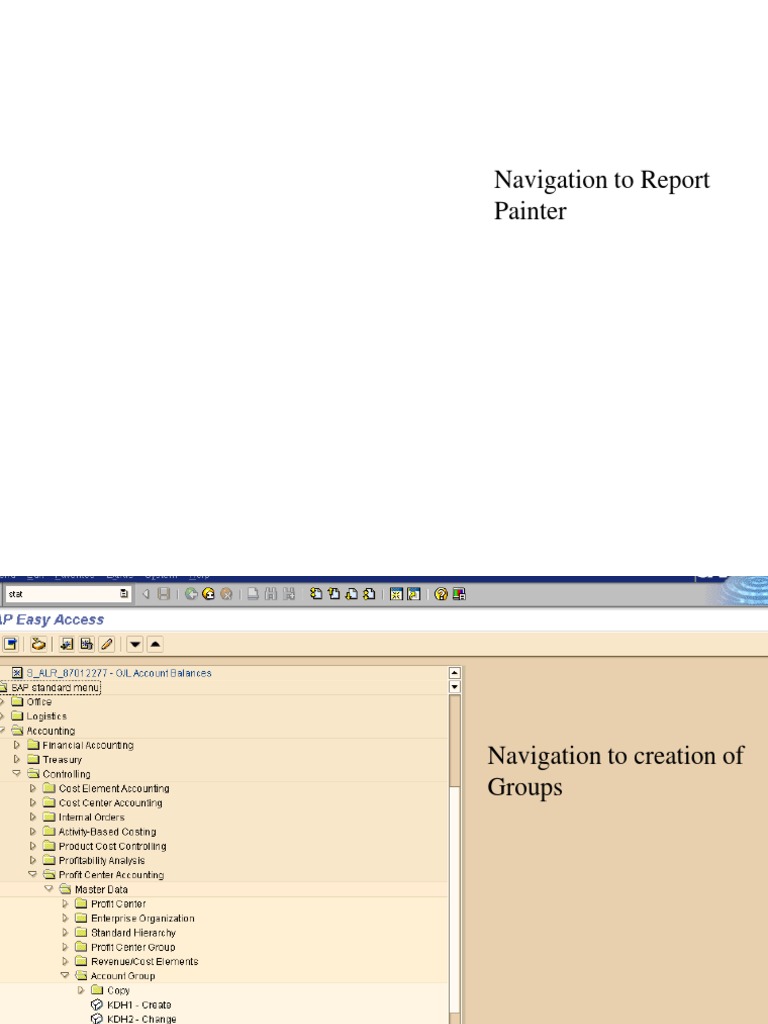Select the "SAP standard menu" root entry
This screenshot has height=1024, width=768.
(x=56, y=688)
